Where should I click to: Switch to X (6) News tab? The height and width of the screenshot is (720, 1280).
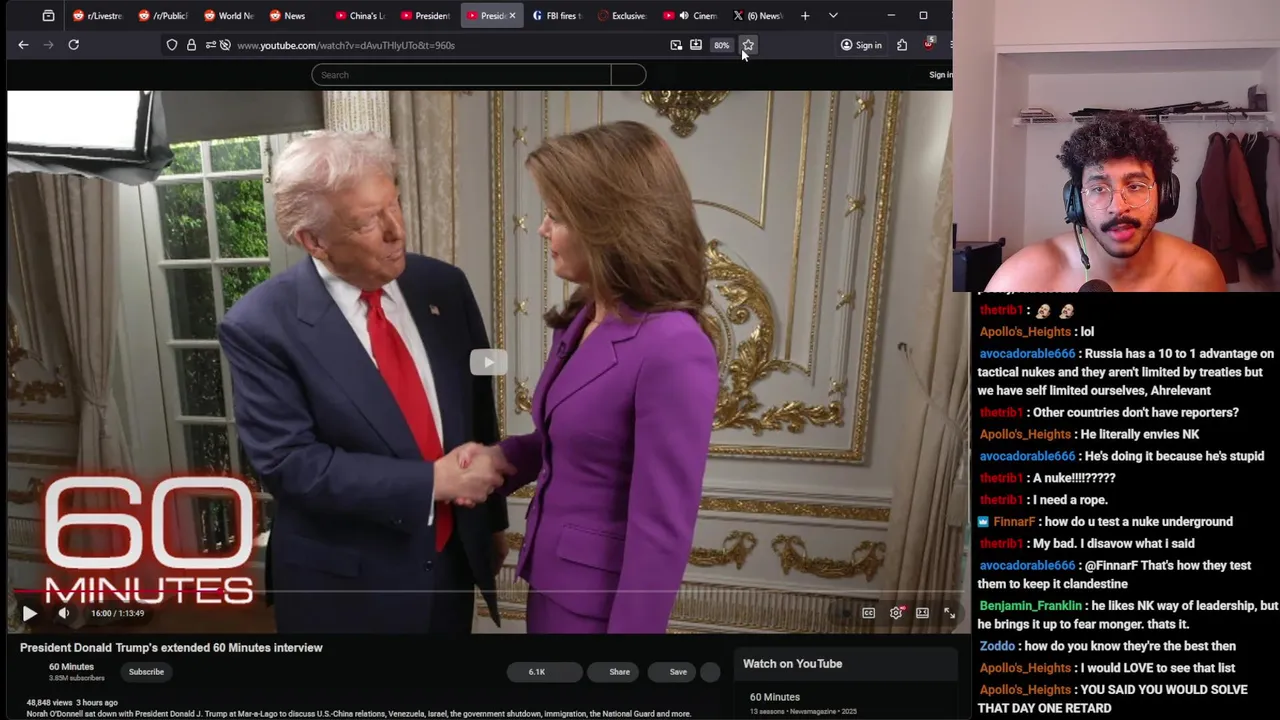[x=756, y=16]
